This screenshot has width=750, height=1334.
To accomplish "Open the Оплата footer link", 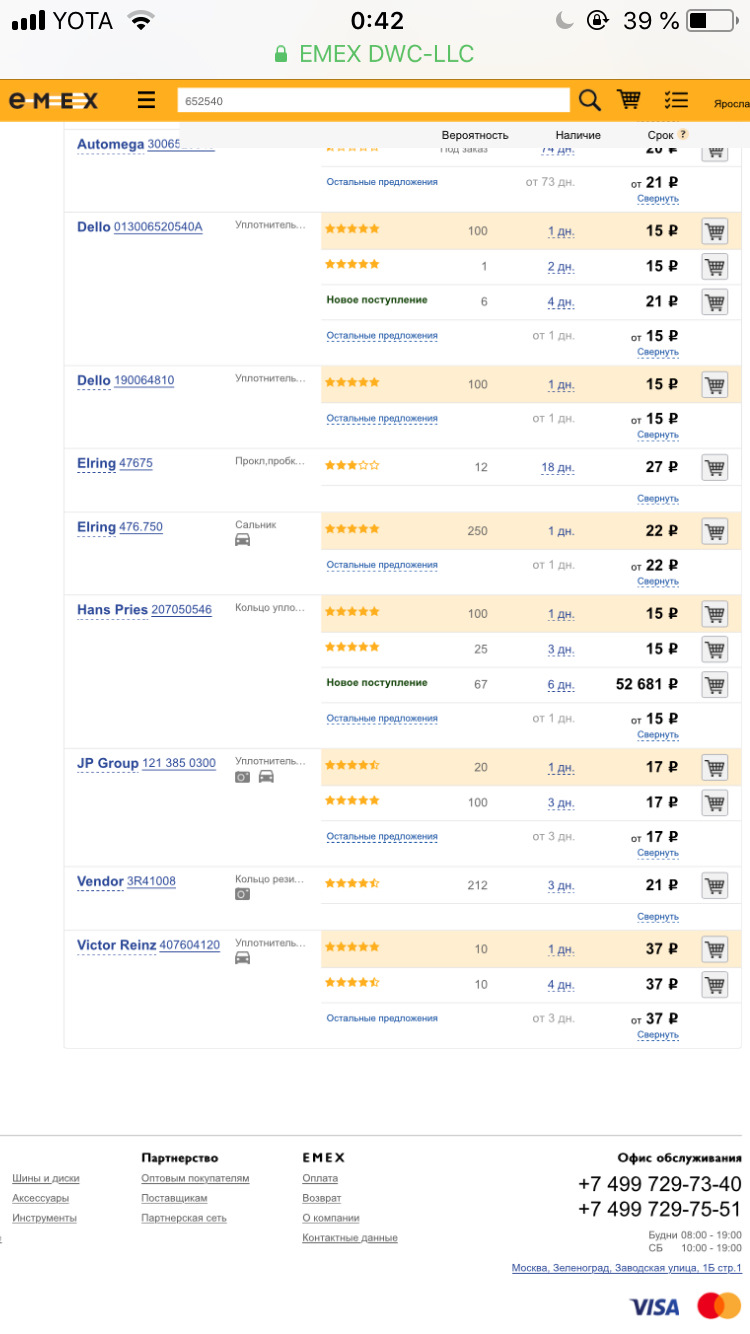I will (x=320, y=1178).
